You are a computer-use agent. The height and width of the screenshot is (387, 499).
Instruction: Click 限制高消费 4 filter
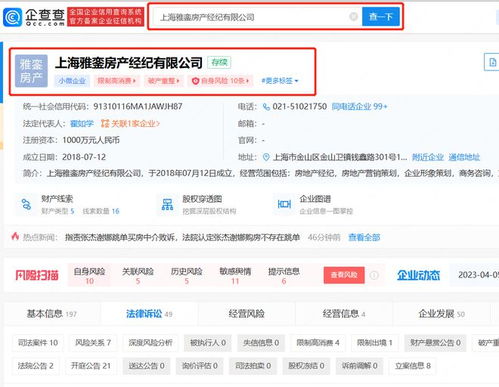click(x=318, y=343)
